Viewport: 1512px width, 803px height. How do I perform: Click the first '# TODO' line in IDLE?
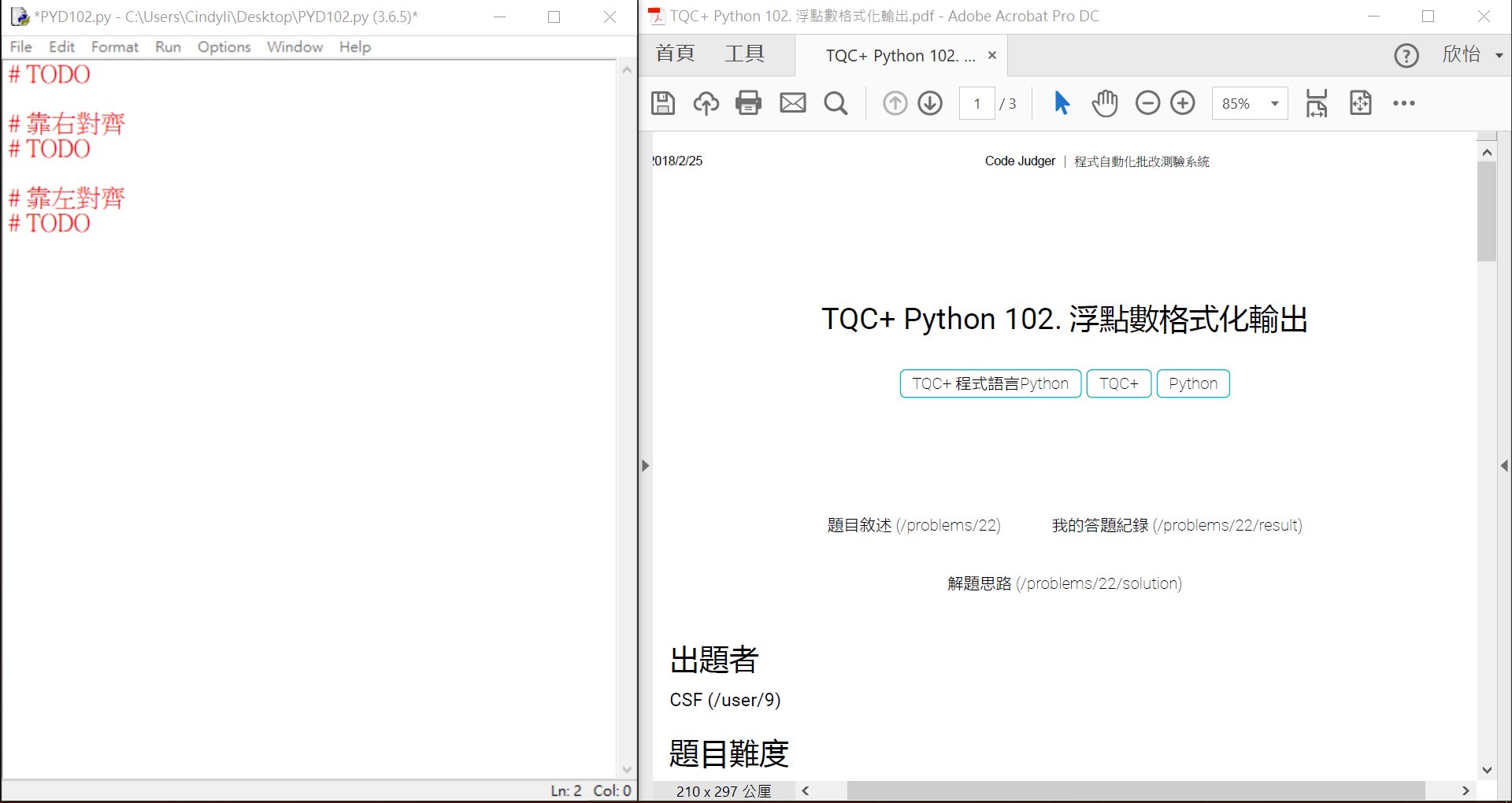(x=49, y=74)
